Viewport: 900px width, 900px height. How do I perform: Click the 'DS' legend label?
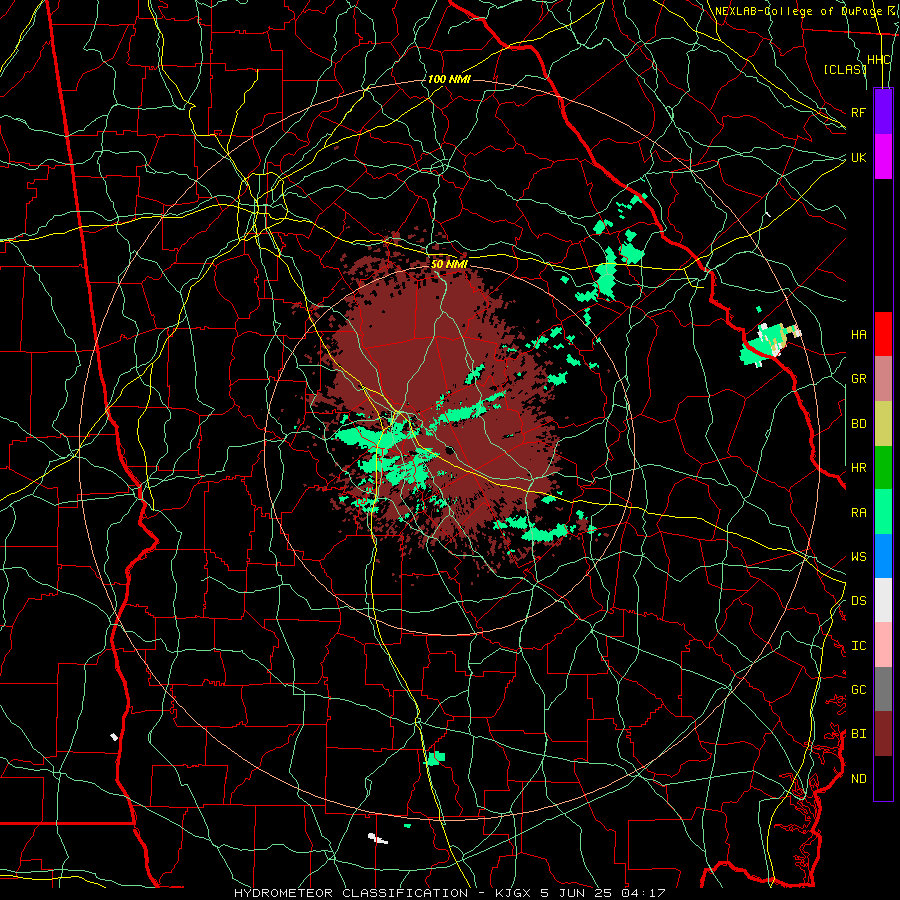coord(858,601)
